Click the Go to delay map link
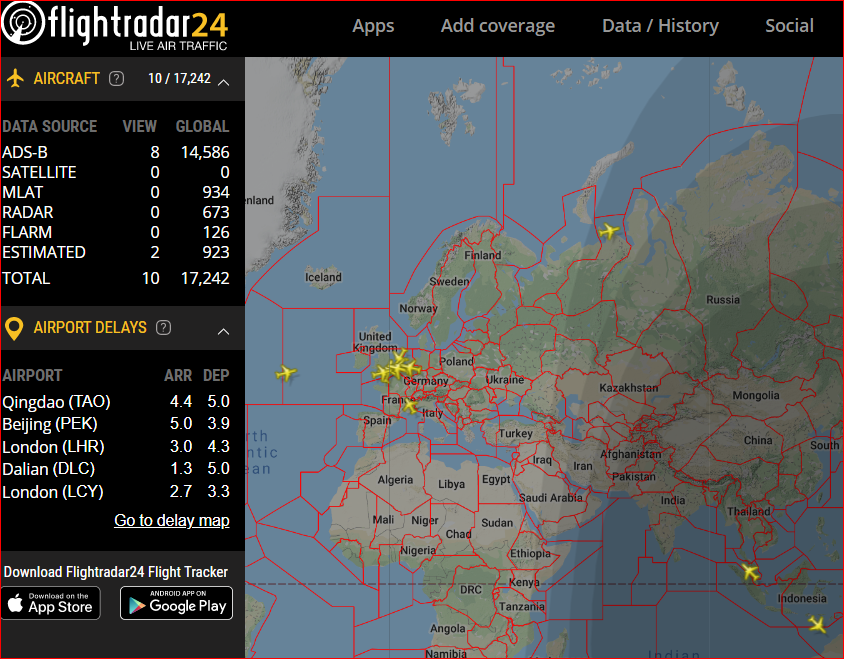The height and width of the screenshot is (659, 844). tap(171, 520)
